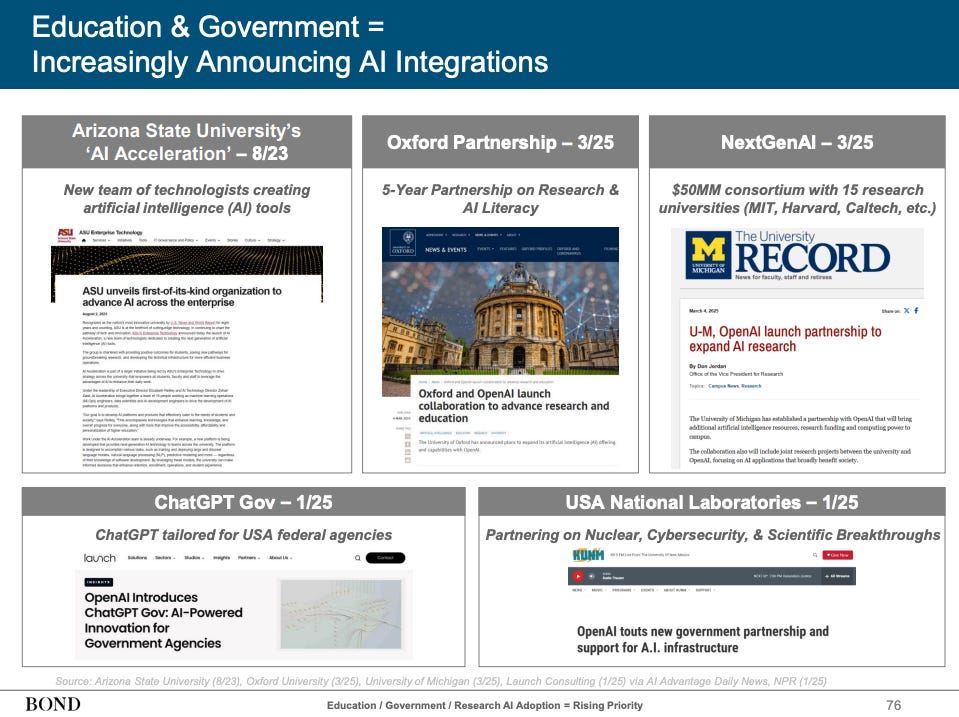
Task: Open About dropdown on Oxford top bar
Action: click(513, 235)
